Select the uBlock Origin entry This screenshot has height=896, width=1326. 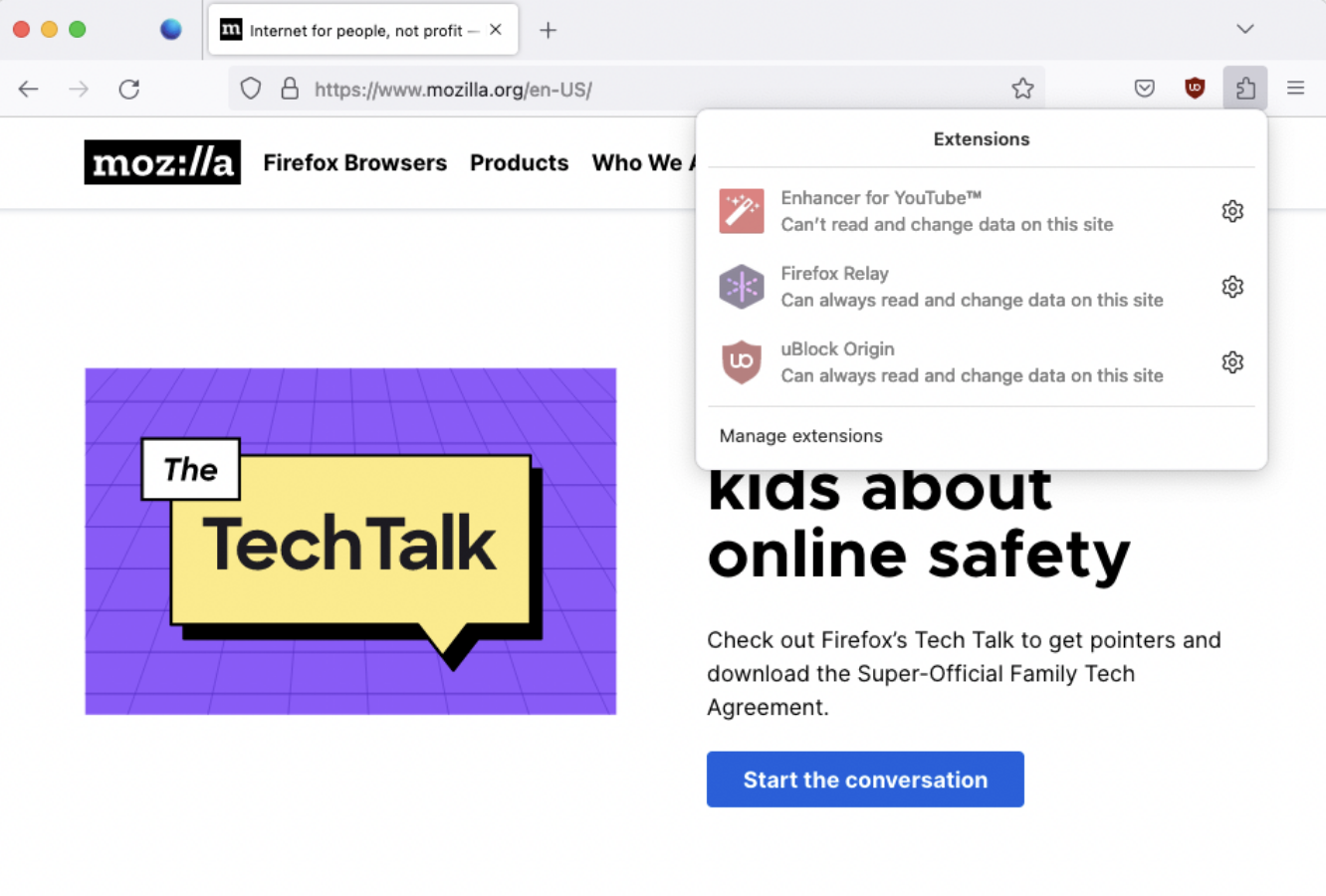[959, 362]
